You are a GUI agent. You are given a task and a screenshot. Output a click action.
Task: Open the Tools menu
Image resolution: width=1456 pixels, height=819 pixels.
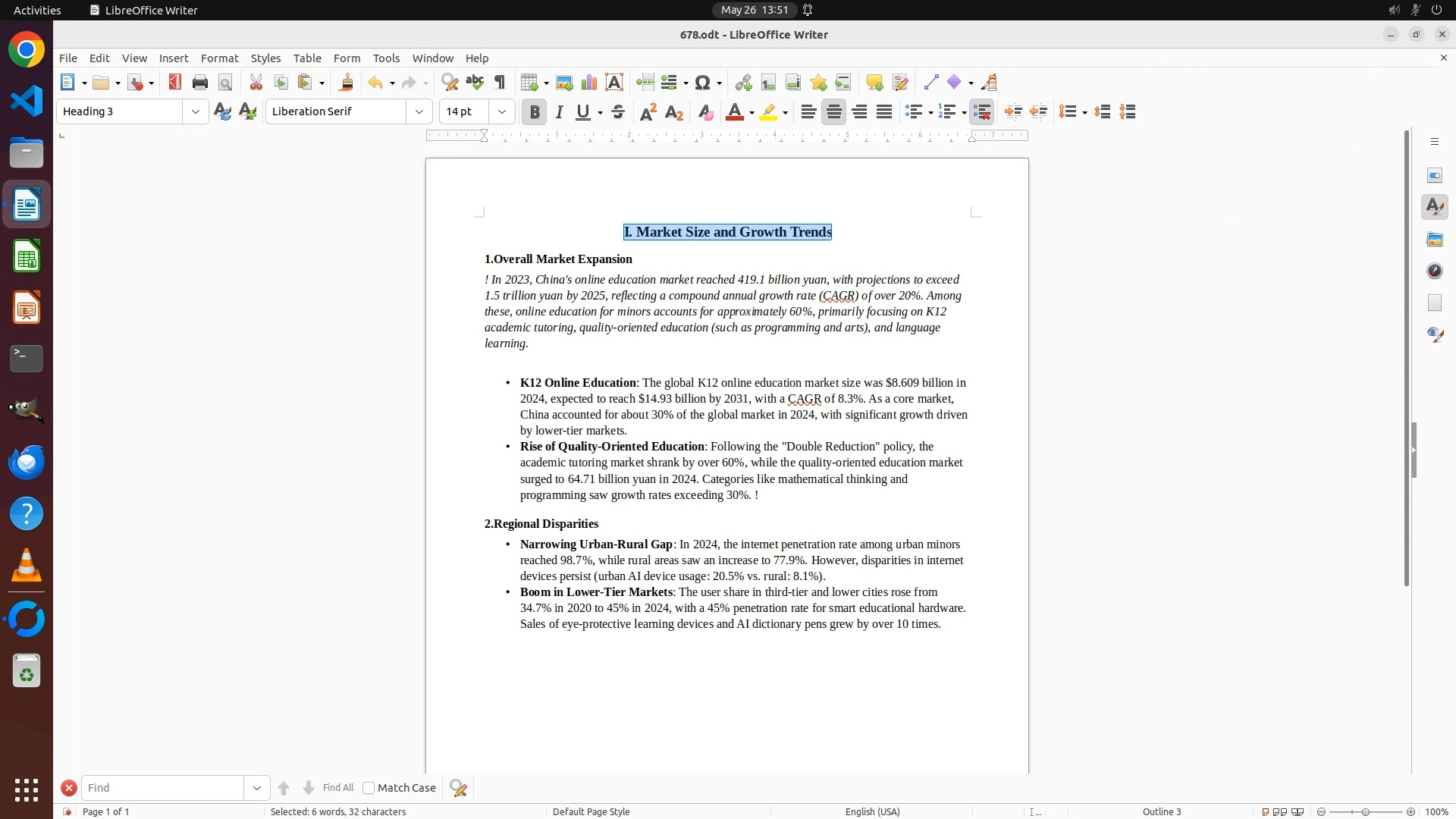tap(386, 58)
